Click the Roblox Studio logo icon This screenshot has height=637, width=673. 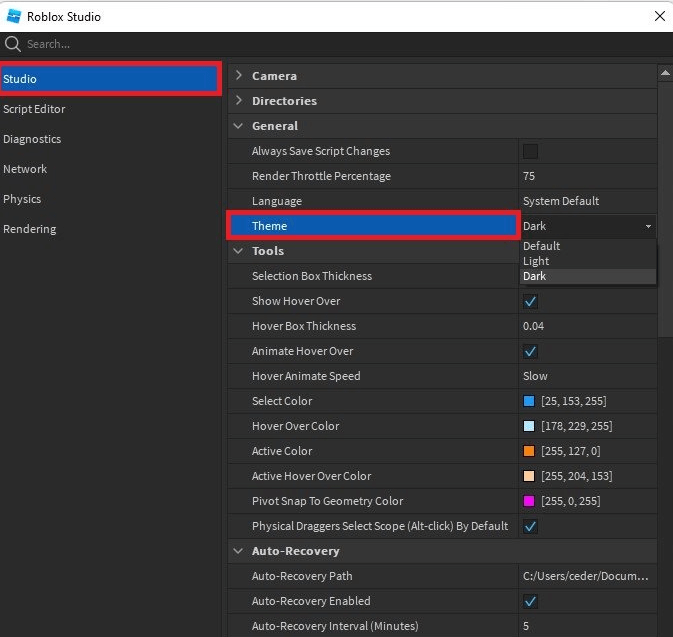tap(14, 16)
